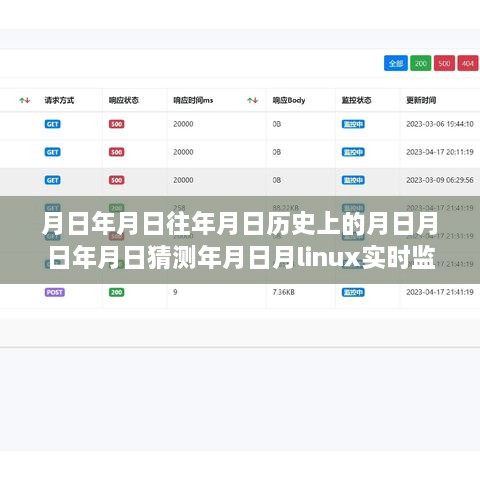This screenshot has width=480, height=480.
Task: Click sort arrows left of 请求方式
Action: 25,100
